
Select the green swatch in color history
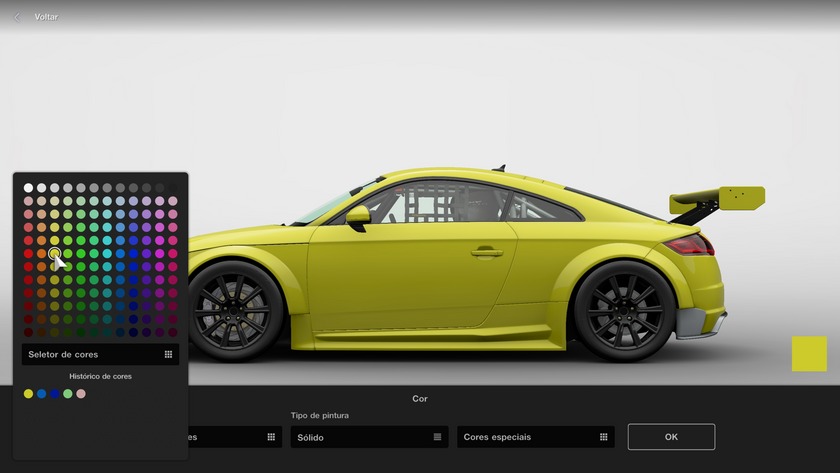tap(68, 394)
